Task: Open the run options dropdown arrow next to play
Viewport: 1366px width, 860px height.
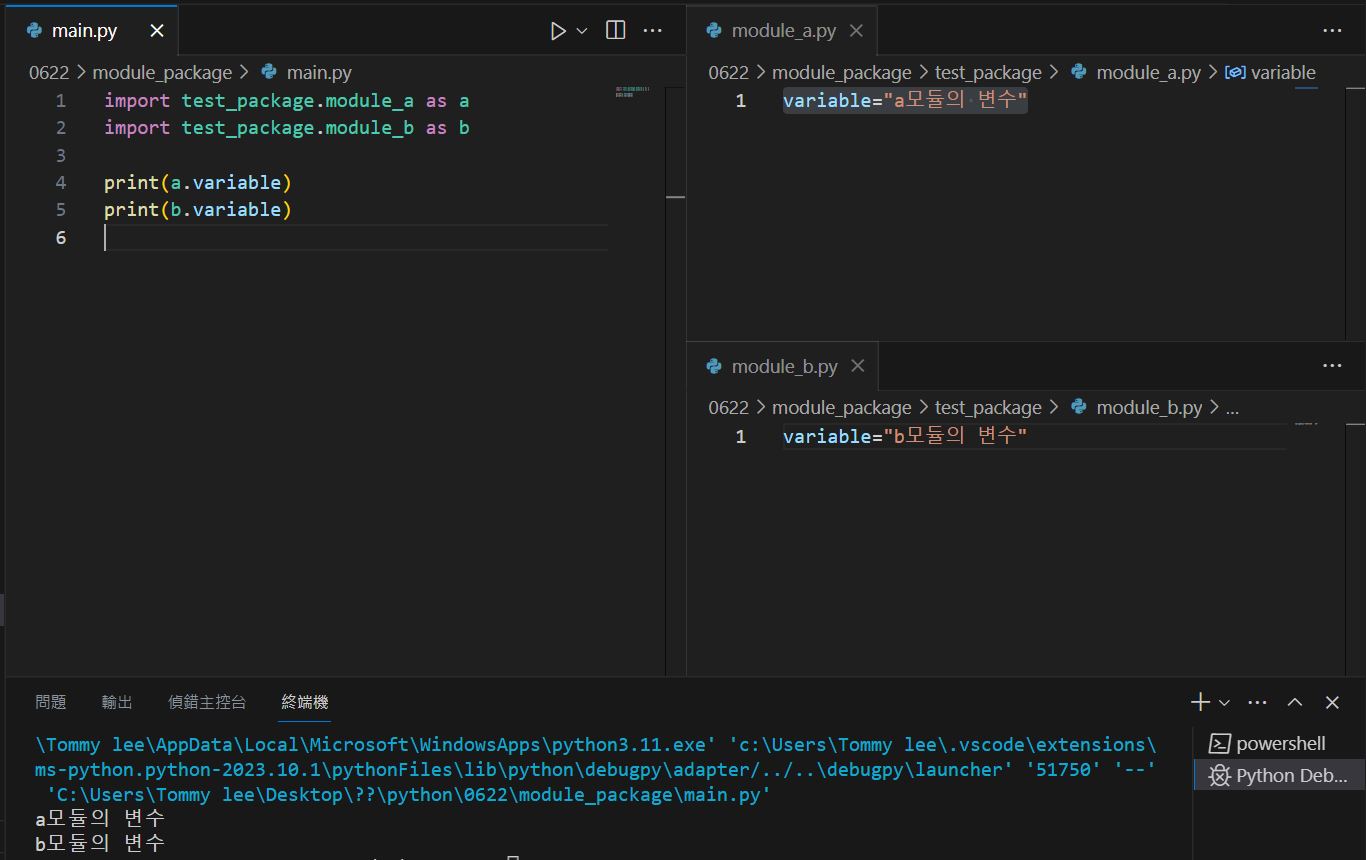Action: pyautogui.click(x=582, y=31)
